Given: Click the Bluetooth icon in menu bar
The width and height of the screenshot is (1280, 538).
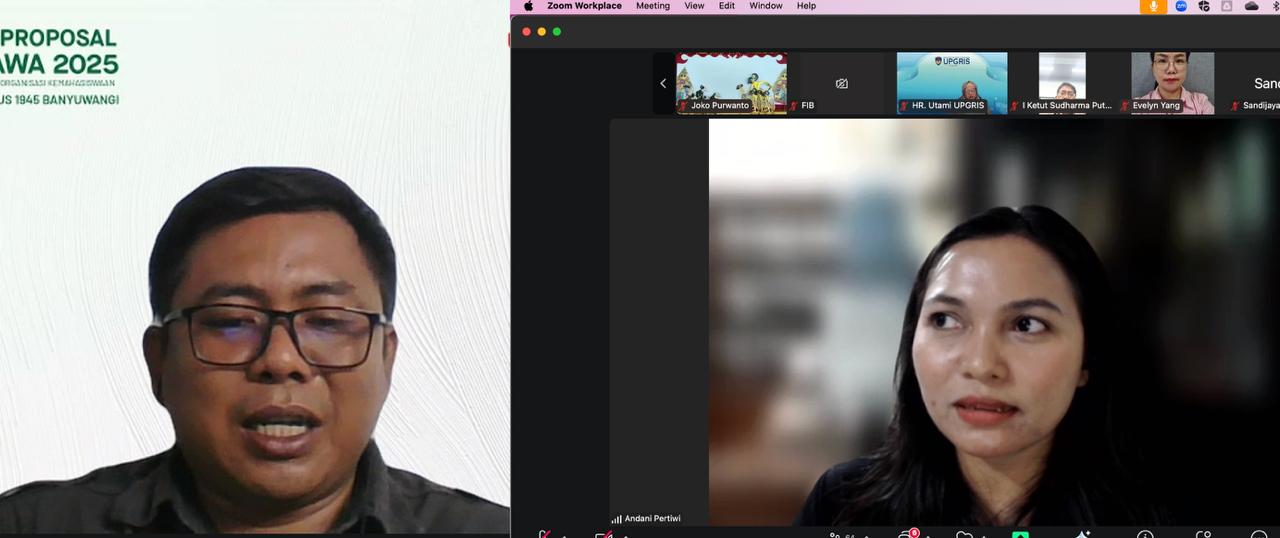Looking at the screenshot, I should point(1276,6).
